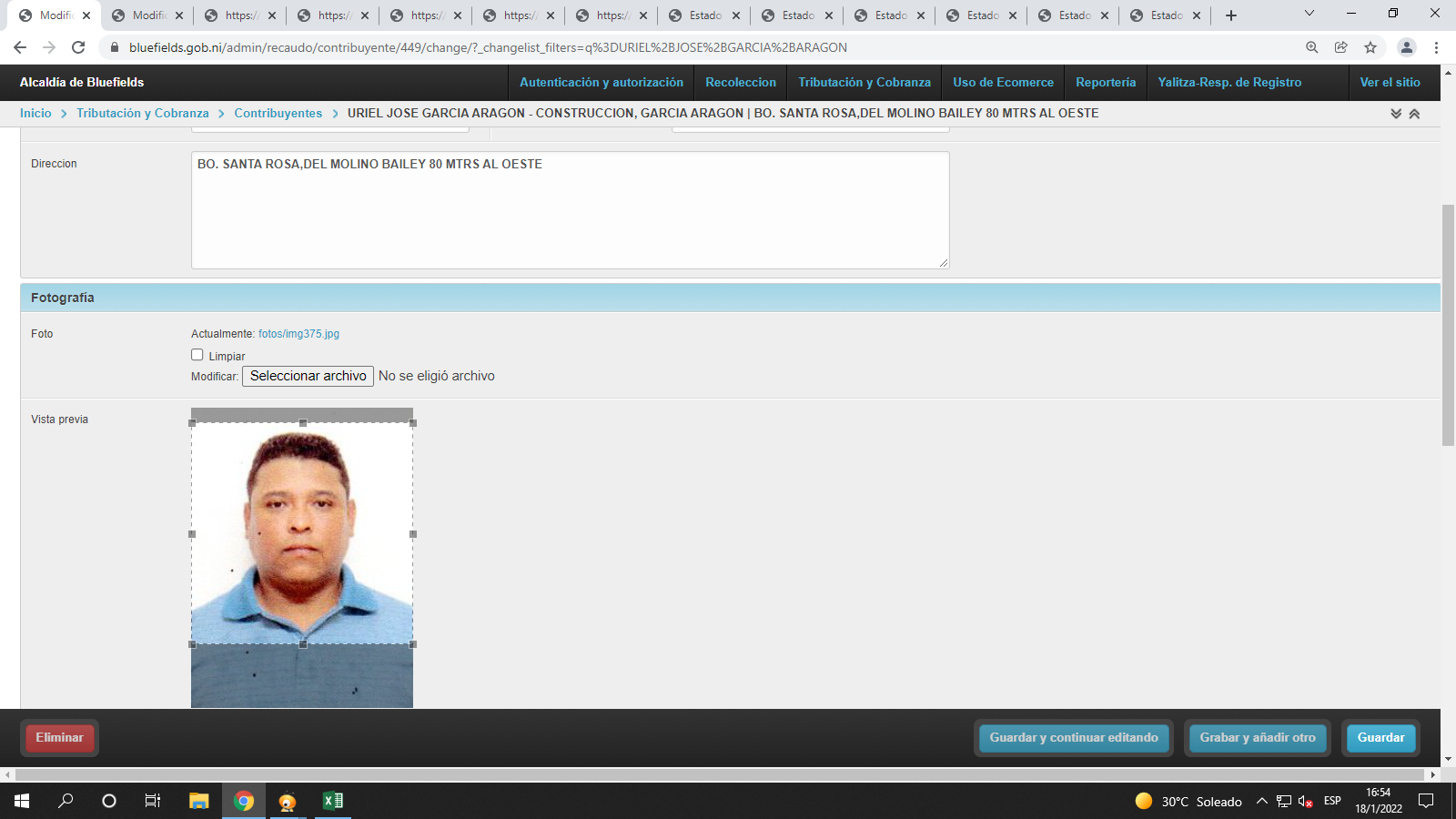Click into the Direccion text area

pos(570,210)
